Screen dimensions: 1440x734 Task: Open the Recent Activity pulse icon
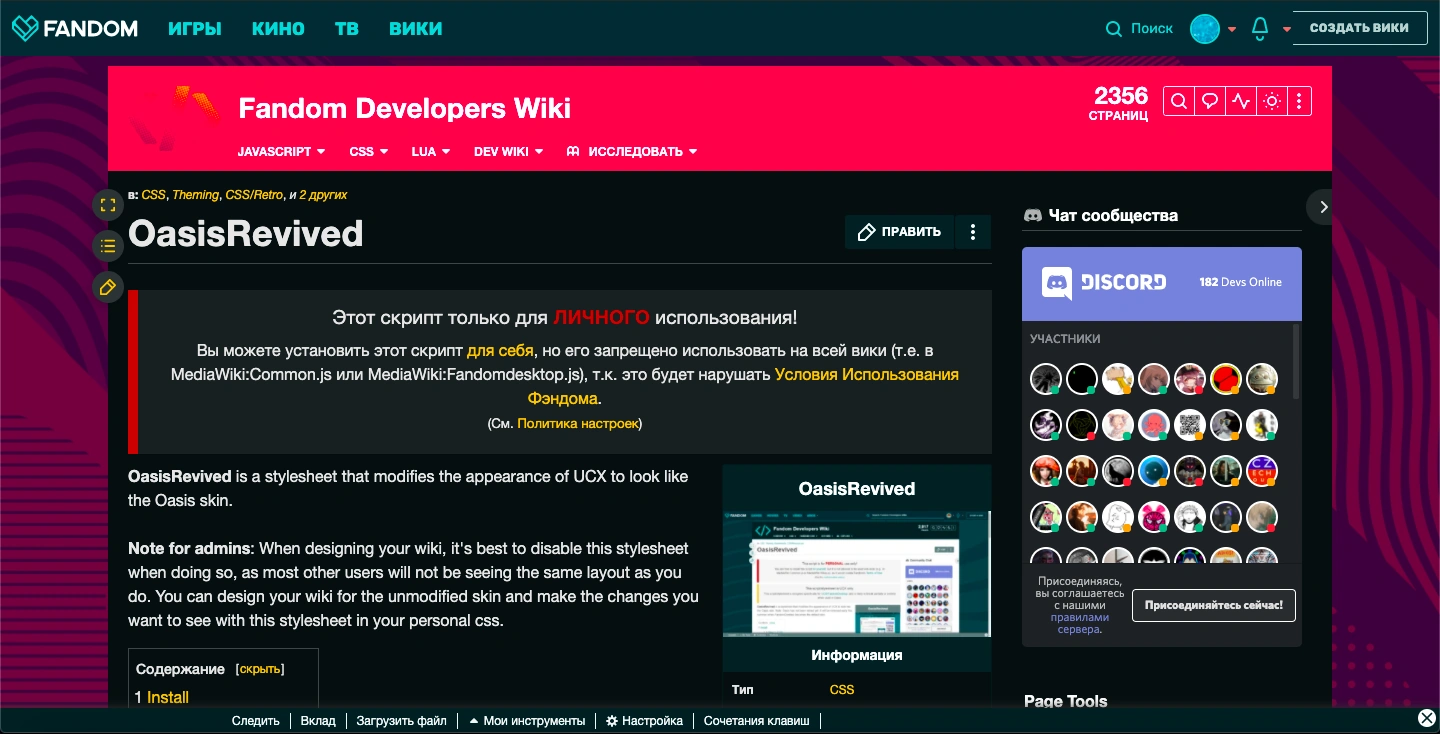pos(1241,101)
